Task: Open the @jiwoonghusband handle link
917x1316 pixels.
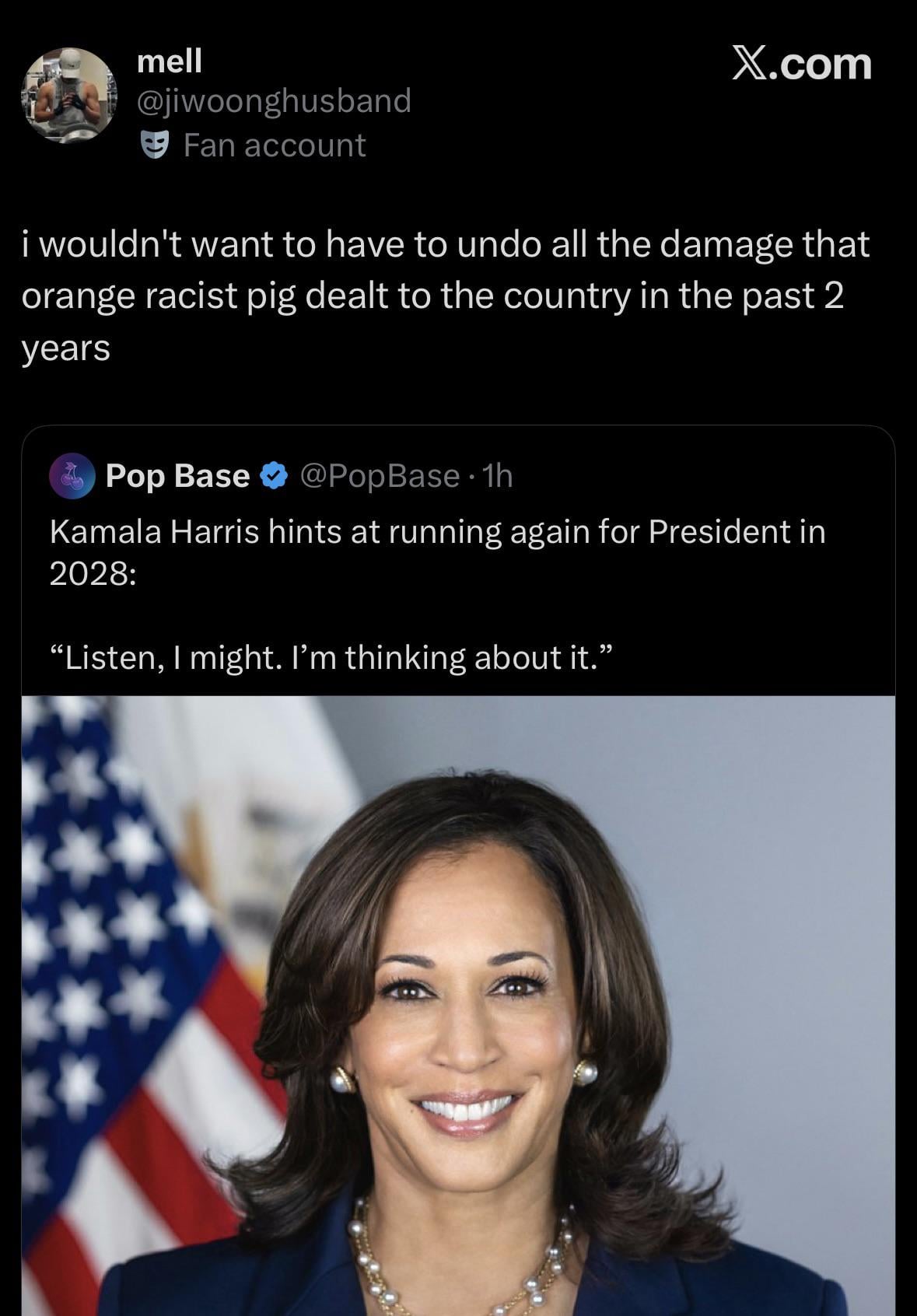Action: click(x=274, y=101)
